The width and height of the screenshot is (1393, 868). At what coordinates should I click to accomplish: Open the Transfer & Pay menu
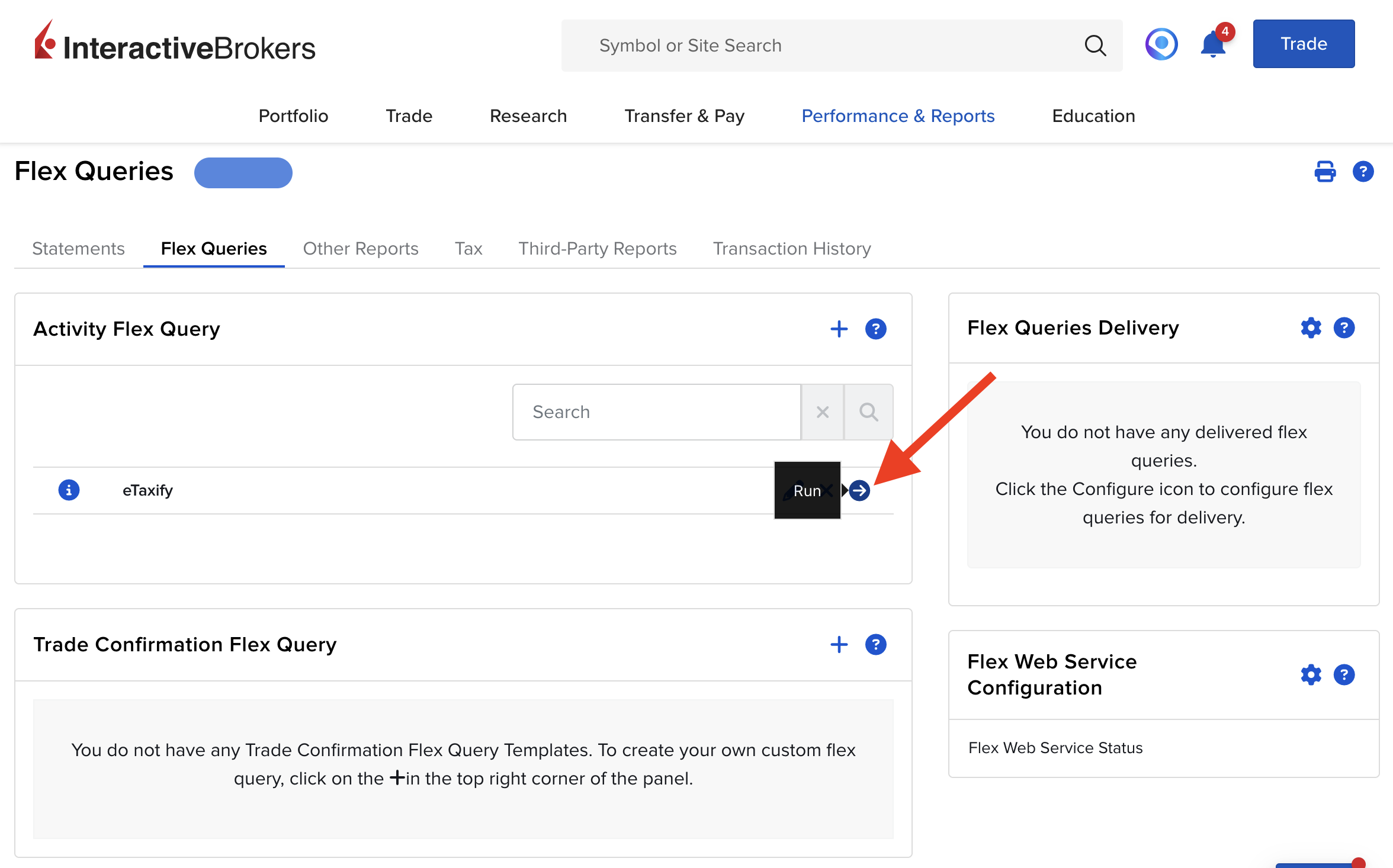click(x=684, y=116)
